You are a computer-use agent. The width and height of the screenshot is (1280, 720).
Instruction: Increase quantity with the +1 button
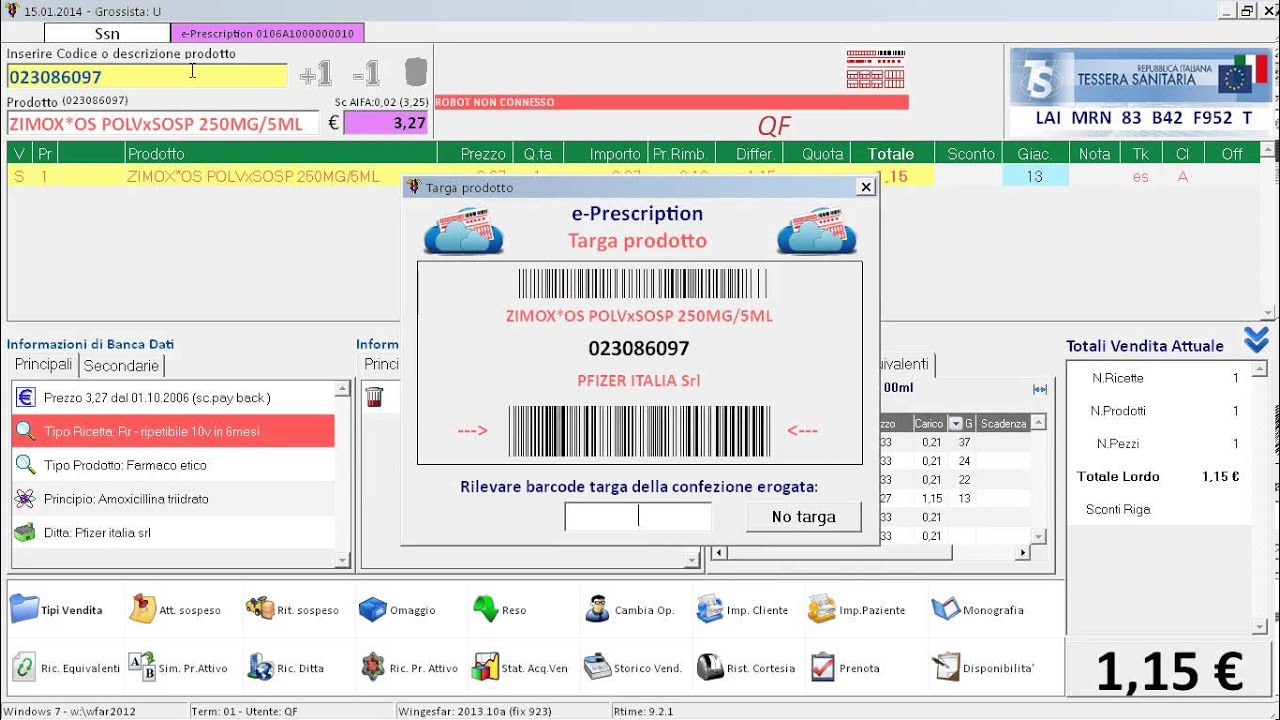315,74
